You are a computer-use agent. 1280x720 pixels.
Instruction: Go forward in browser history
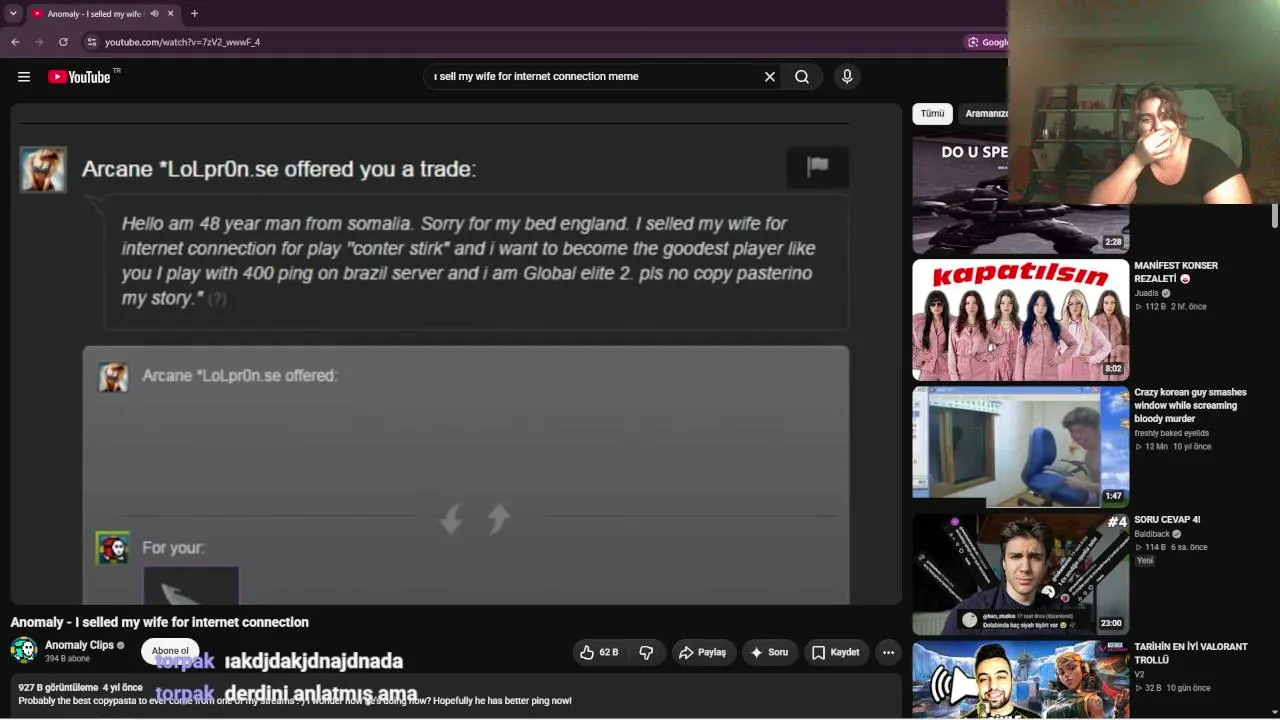click(x=39, y=42)
